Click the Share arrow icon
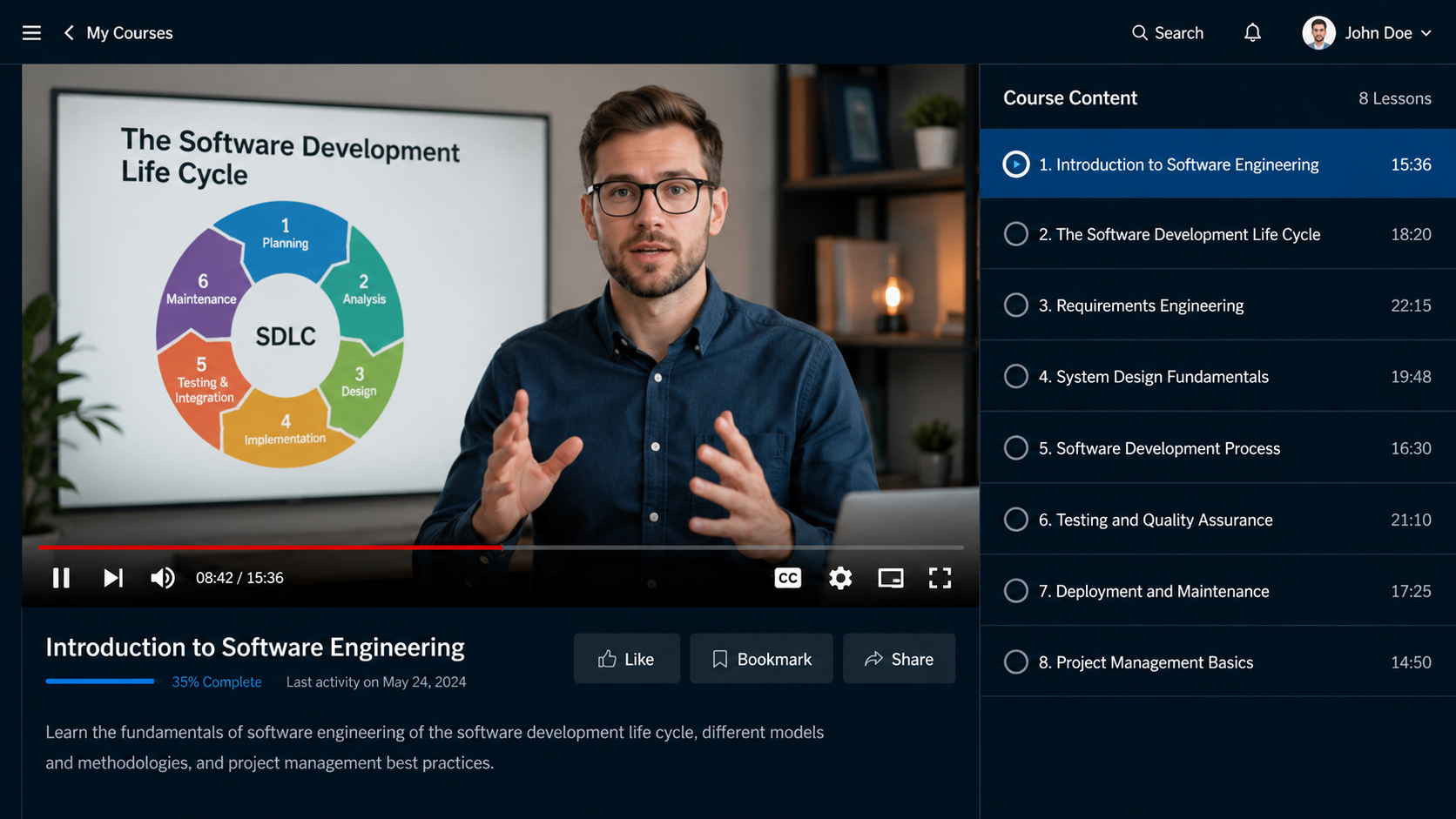This screenshot has height=819, width=1456. click(x=873, y=659)
